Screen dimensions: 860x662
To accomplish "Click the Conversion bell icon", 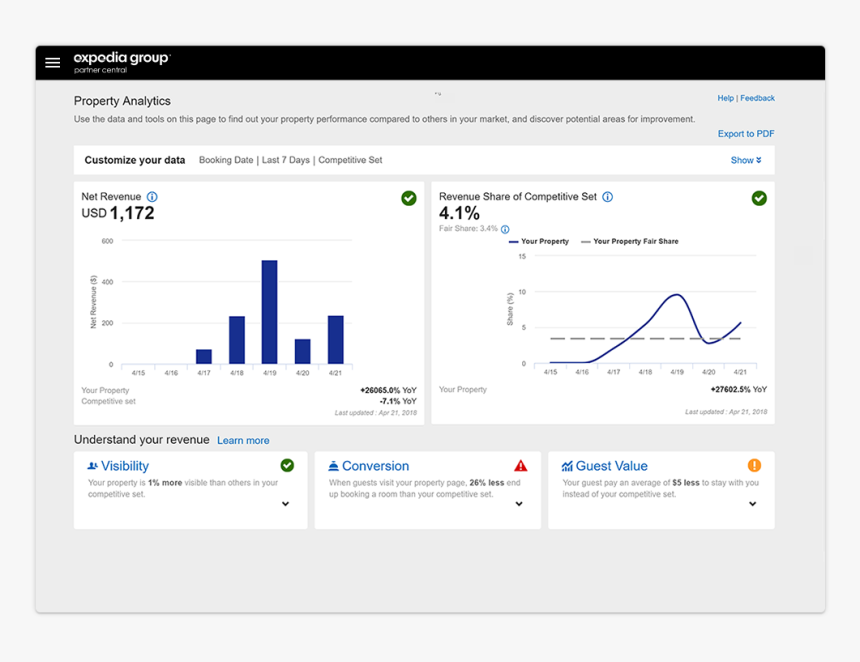I will (x=333, y=466).
